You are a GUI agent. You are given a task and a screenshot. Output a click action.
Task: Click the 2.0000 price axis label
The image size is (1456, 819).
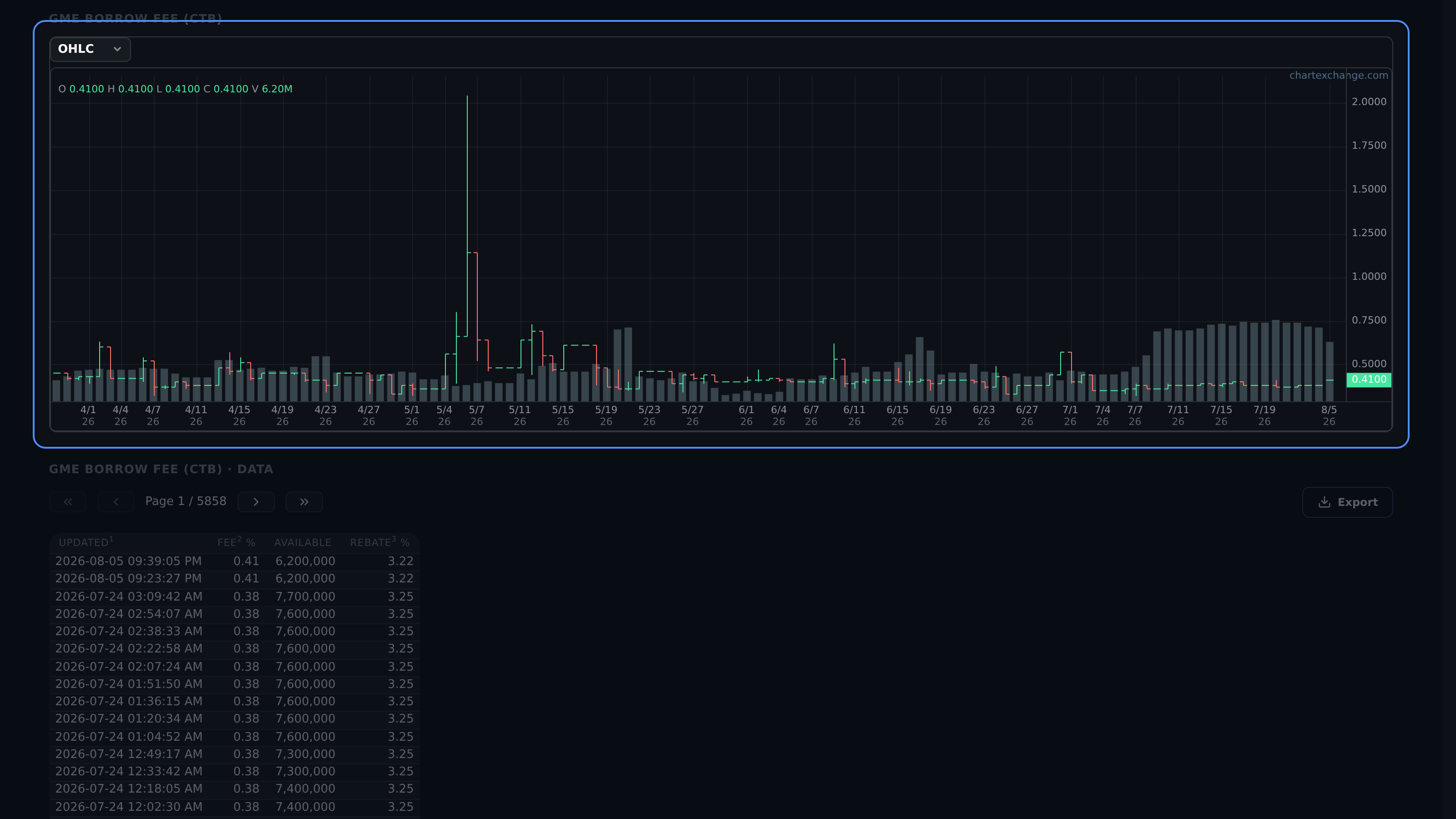1369,102
